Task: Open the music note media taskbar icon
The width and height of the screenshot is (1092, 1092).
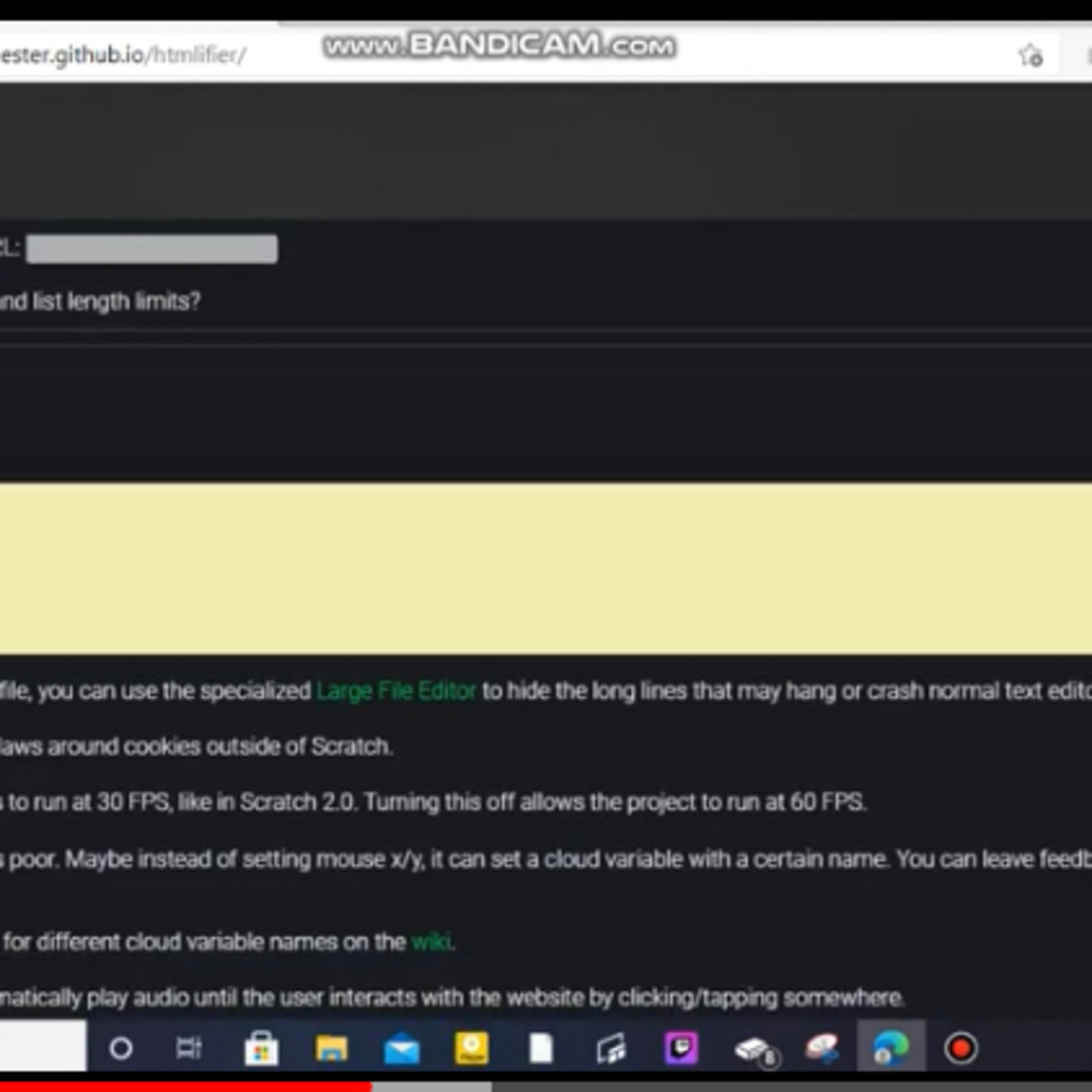Action: coord(611,1048)
